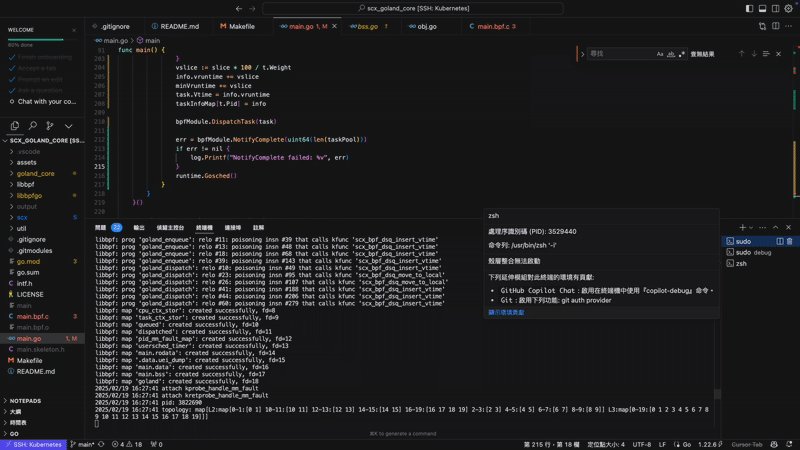Toggle regular expression search in find widget

pyautogui.click(x=682, y=54)
